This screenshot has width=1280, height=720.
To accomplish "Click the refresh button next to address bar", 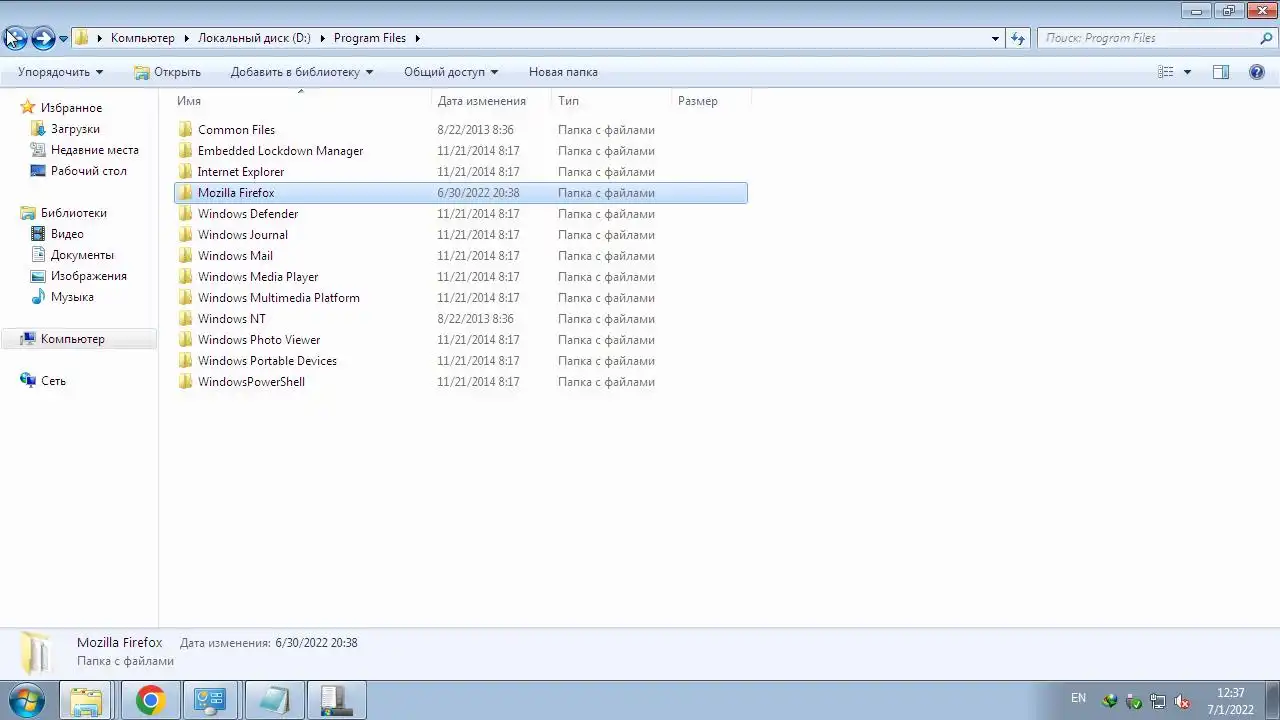I will click(1018, 38).
